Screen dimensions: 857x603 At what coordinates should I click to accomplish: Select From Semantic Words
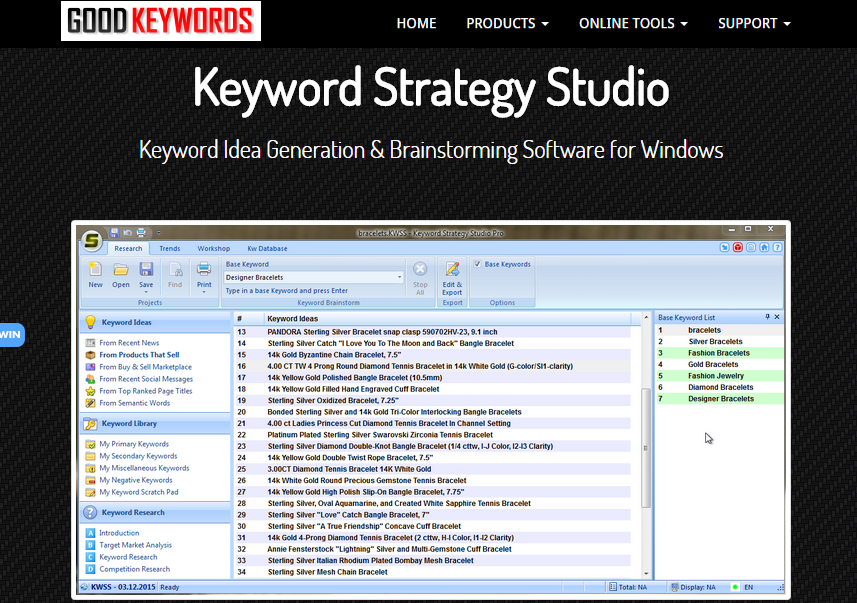[x=134, y=403]
